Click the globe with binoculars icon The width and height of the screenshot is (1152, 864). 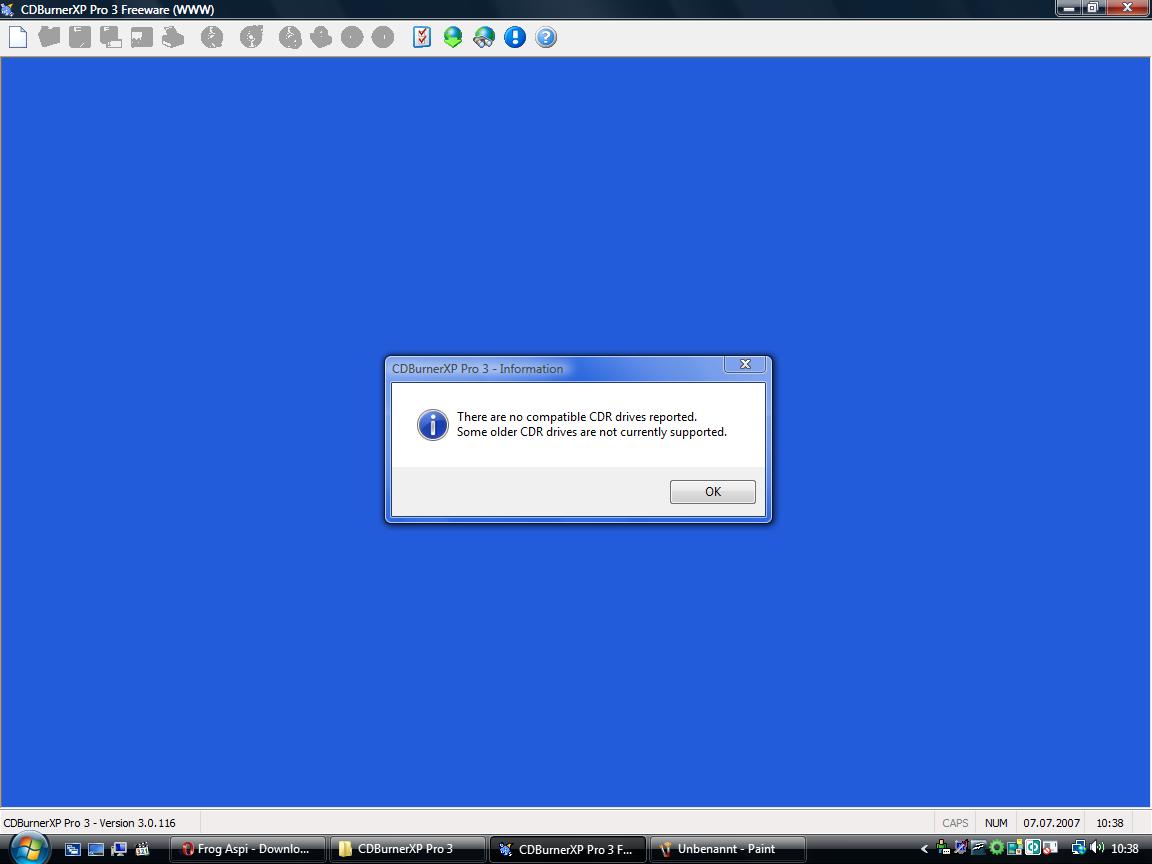tap(483, 37)
